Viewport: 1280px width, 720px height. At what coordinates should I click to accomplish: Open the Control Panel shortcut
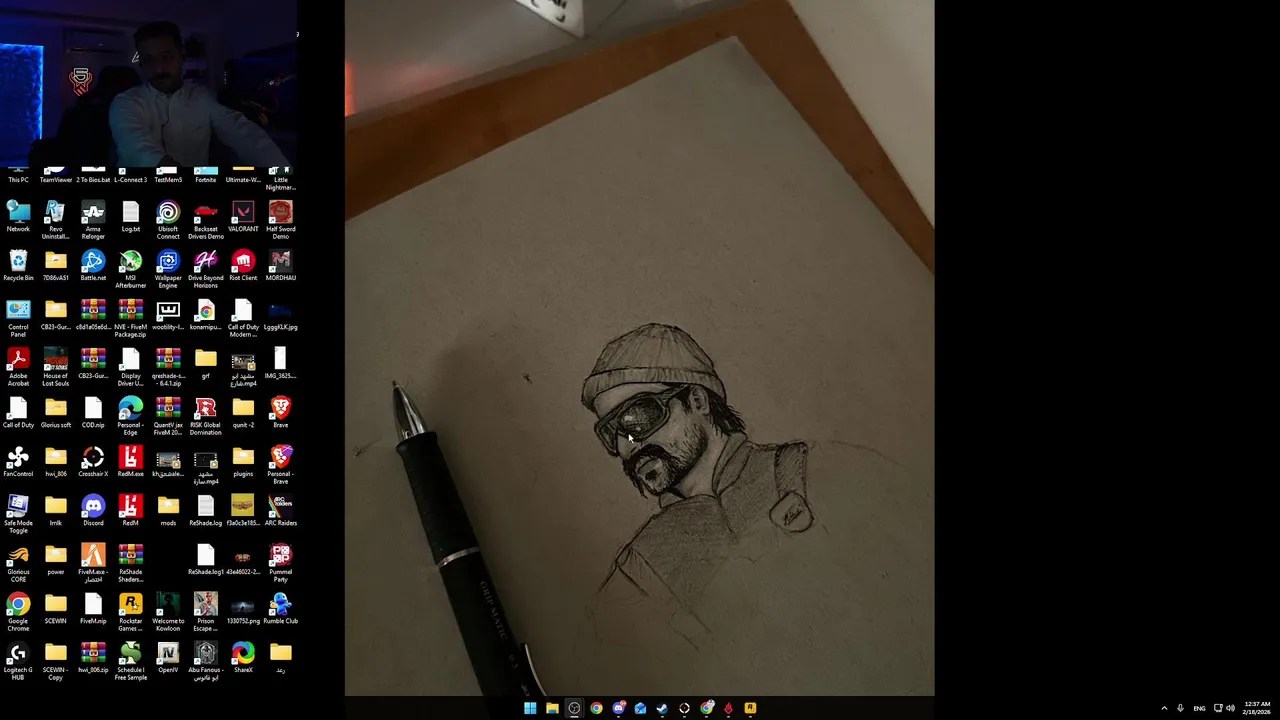(18, 318)
